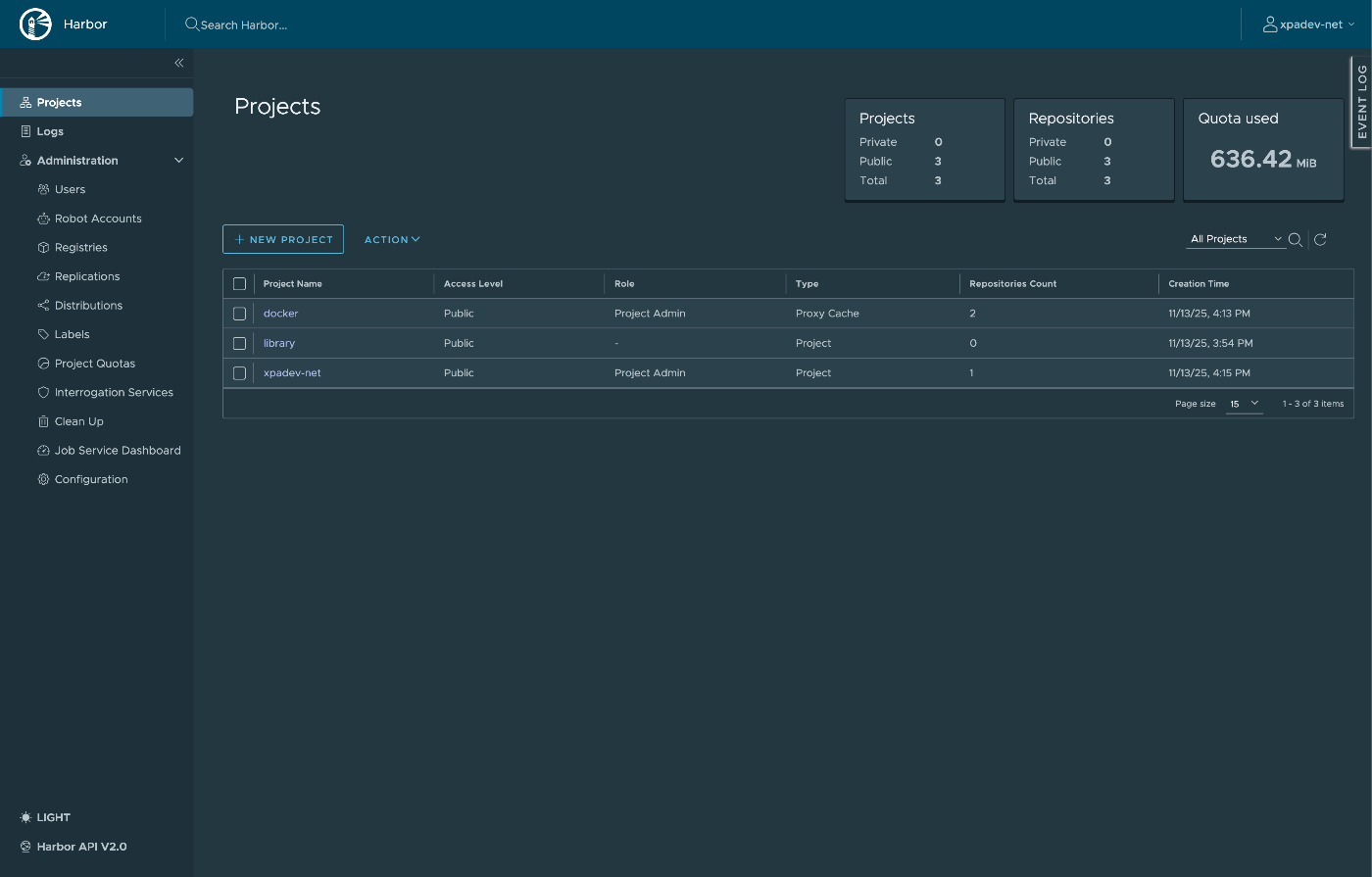Open the xpadev-net user menu

pos(1309,24)
